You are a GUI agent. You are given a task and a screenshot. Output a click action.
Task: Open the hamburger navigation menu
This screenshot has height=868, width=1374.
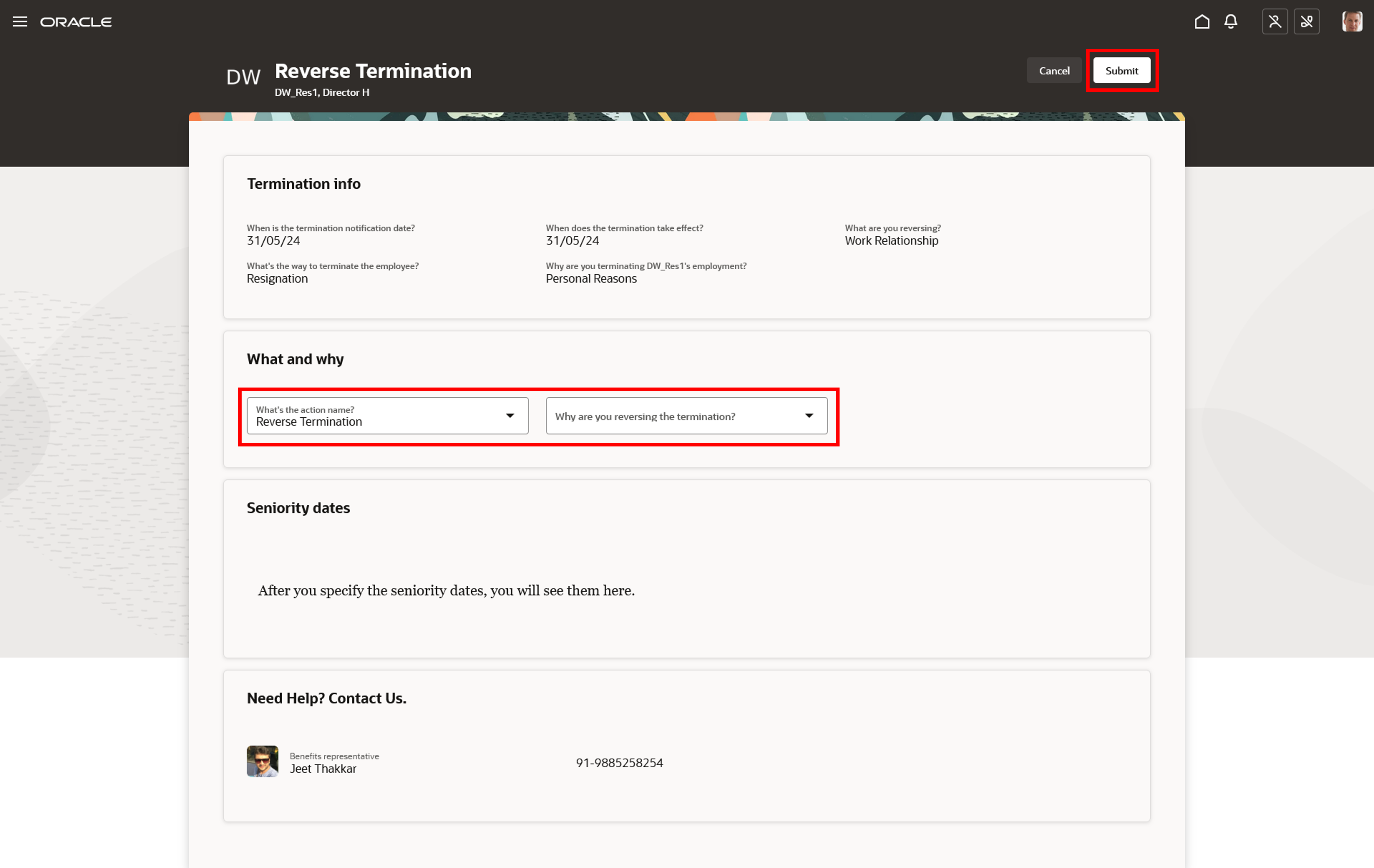pyautogui.click(x=20, y=22)
